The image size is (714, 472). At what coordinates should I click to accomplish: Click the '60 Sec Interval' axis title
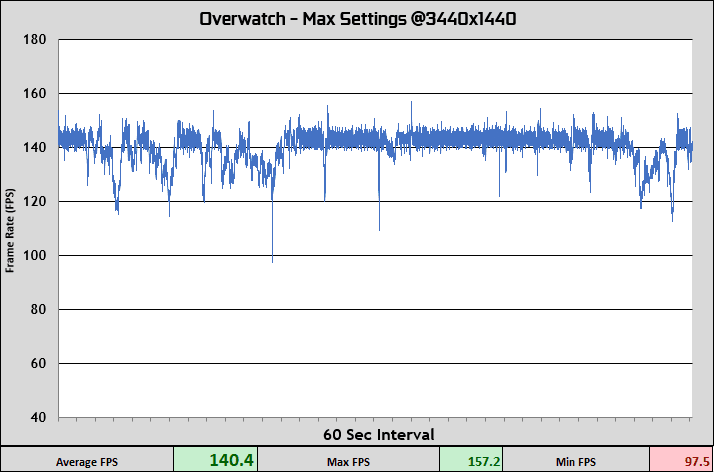coord(379,435)
